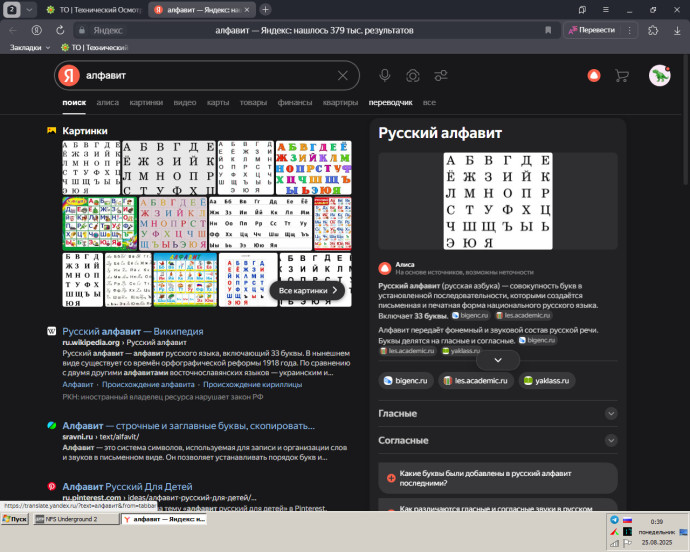Screen dimensions: 690x552
Task: Open colorful alphabet image thumbnail
Action: (x=313, y=168)
